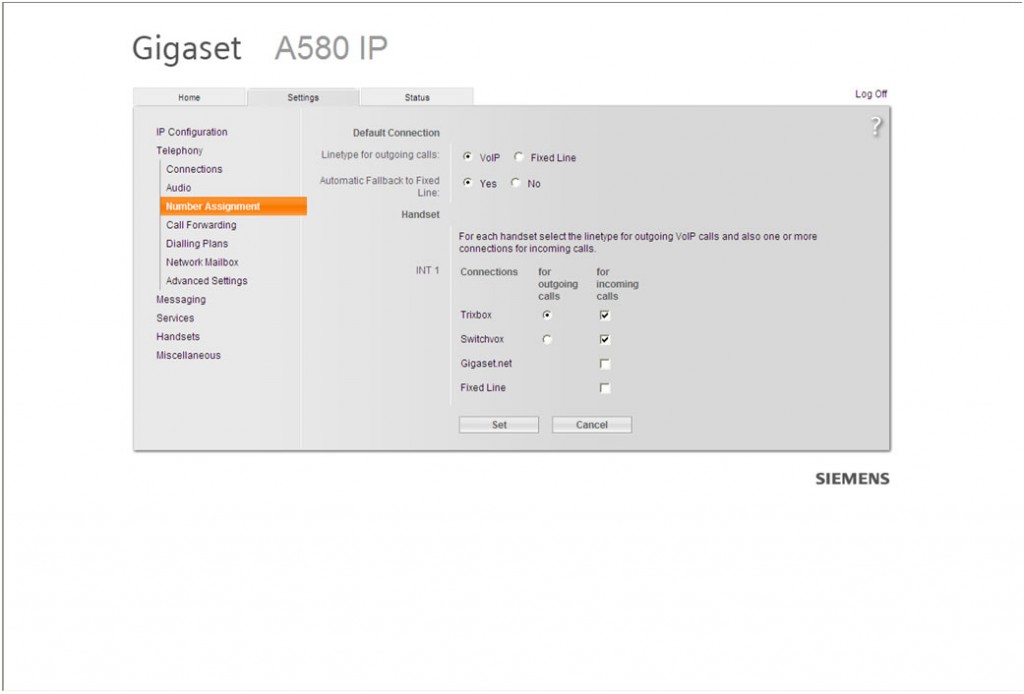The image size is (1024, 694).
Task: Click the Gigaset.net connection label
Action: 486,364
